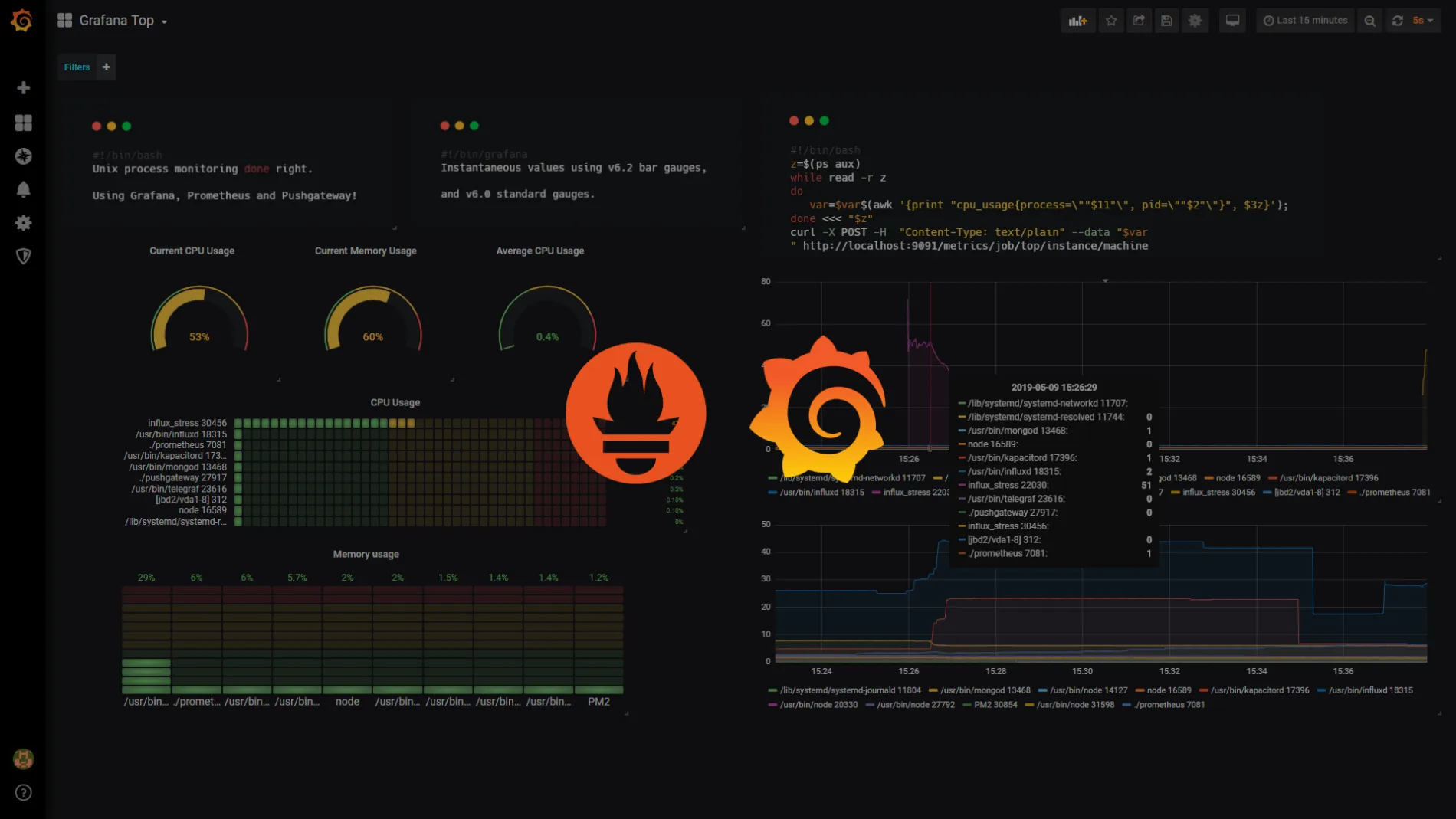Click the PM2 memory usage column
This screenshot has height=819, width=1456.
point(598,640)
